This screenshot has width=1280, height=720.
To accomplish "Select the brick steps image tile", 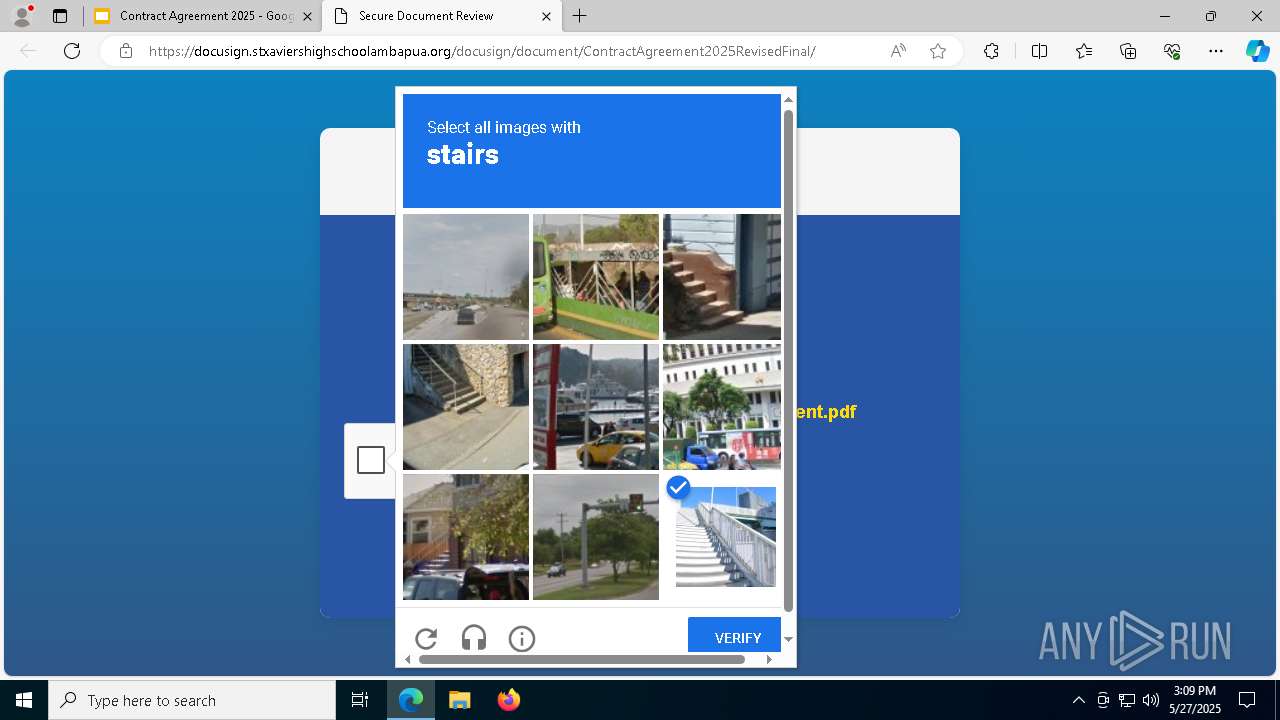I will 722,277.
